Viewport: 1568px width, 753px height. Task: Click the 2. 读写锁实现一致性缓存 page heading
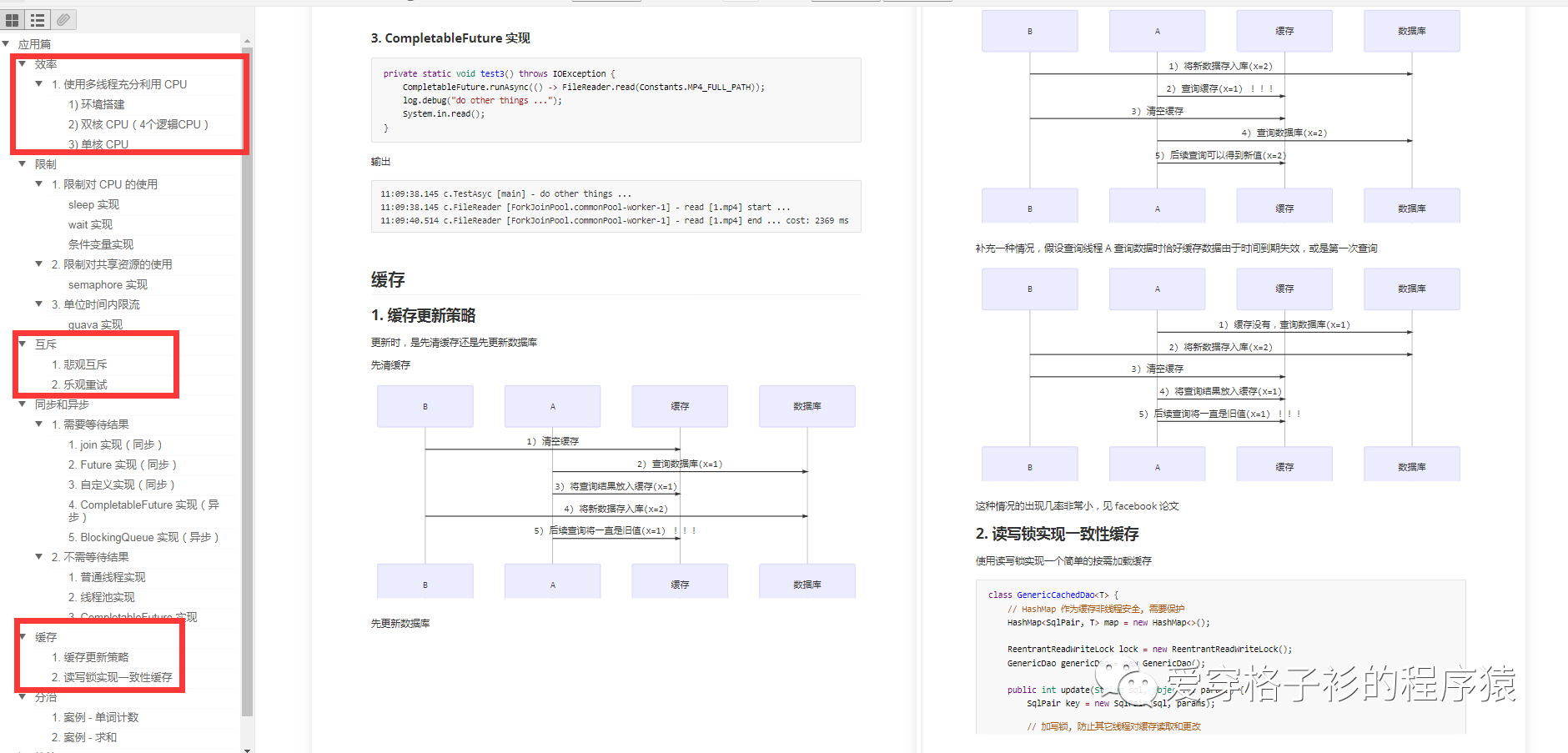(x=1057, y=535)
